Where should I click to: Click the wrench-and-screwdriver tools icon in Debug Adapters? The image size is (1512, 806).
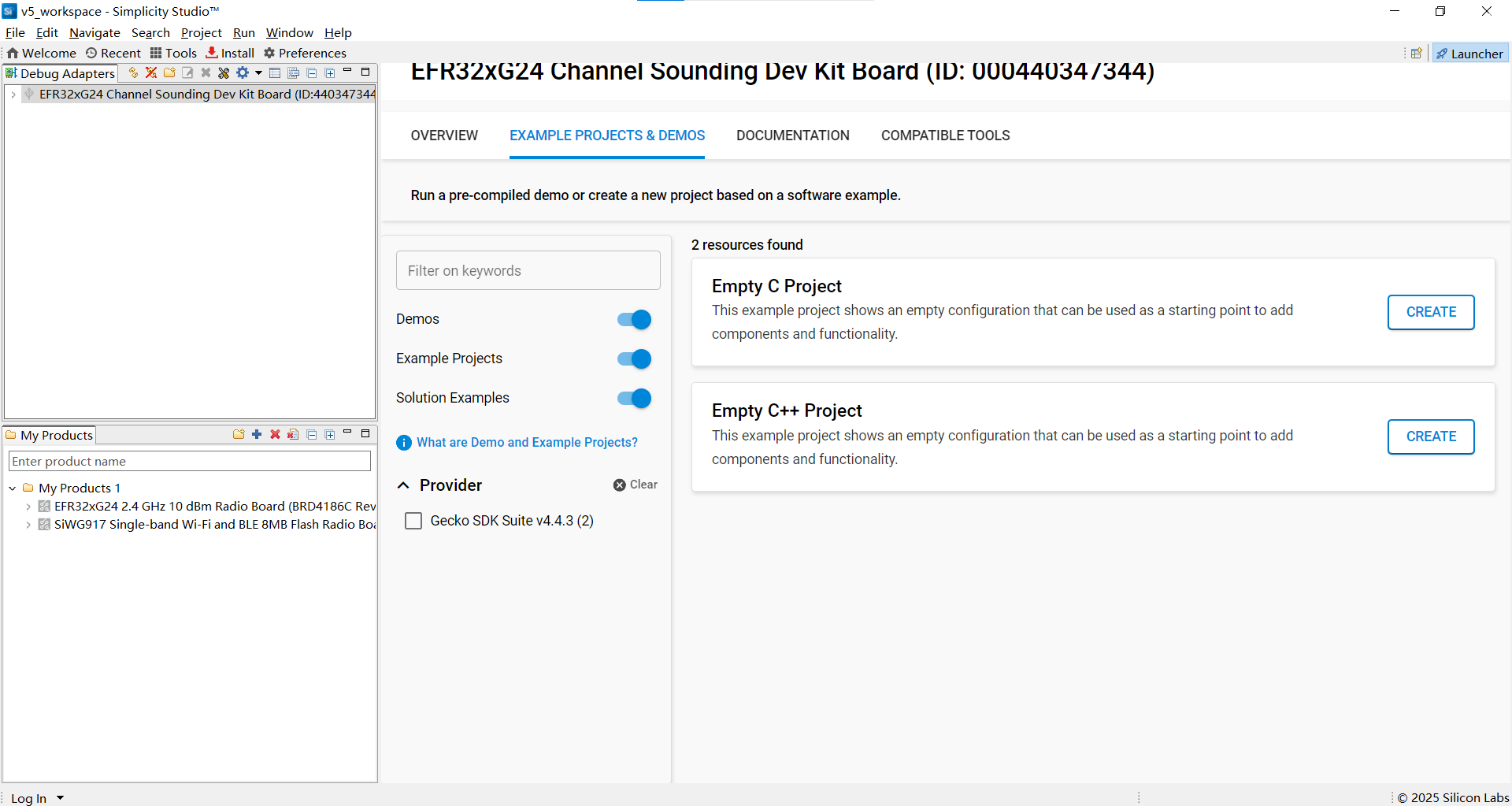point(224,72)
